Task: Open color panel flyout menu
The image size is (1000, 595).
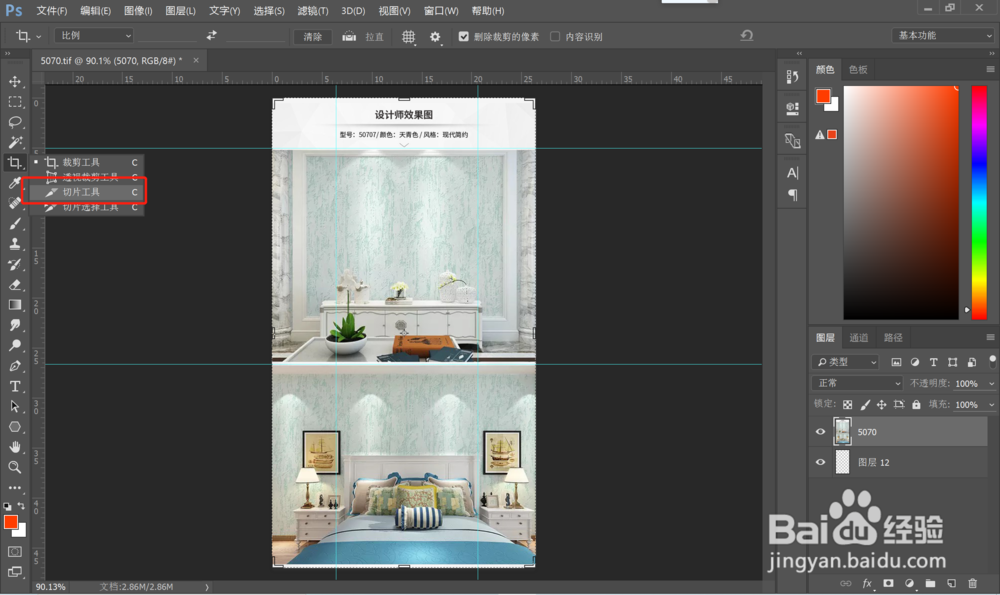Action: click(990, 69)
